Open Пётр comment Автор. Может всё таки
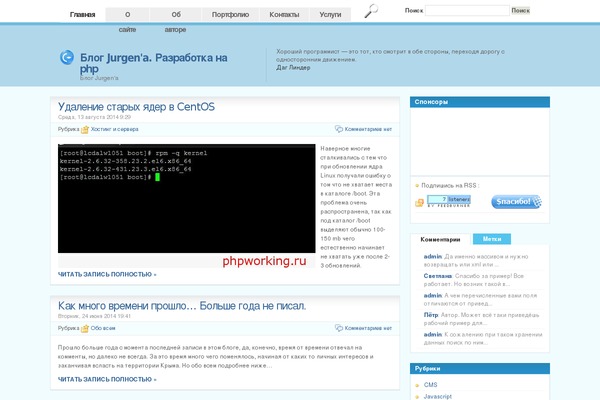Screen dimensions: 600x400 [481, 319]
